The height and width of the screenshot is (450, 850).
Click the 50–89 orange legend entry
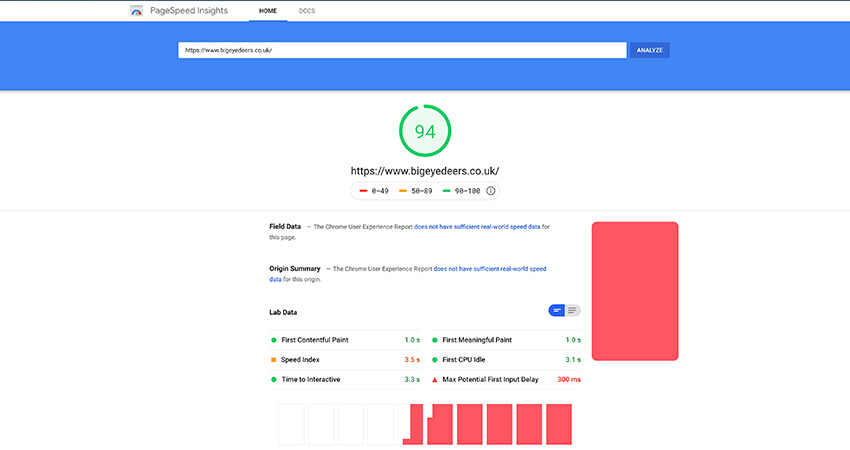(x=416, y=191)
